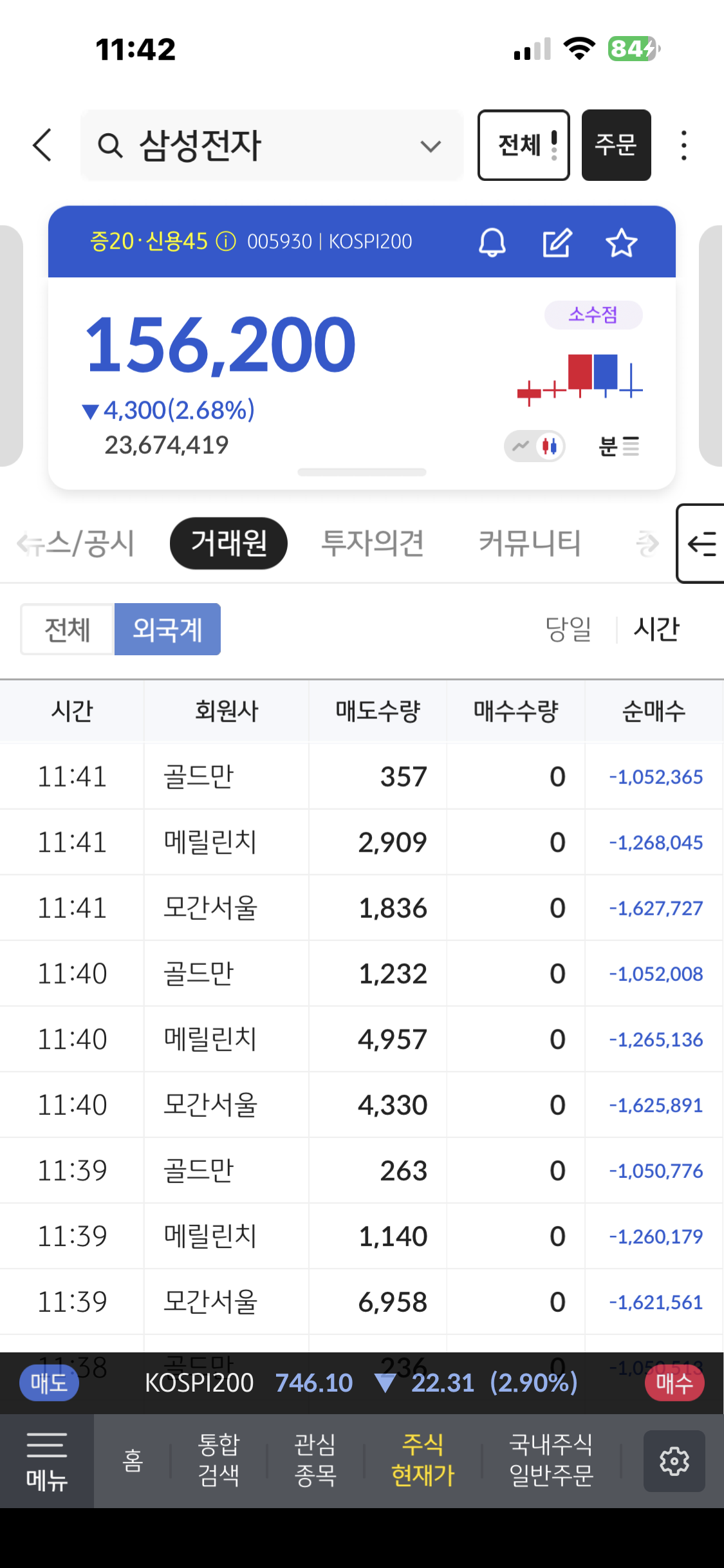Screen dimensions: 724x1568
Task: Tap the mini candlestick chart thumbnail
Action: 580,378
